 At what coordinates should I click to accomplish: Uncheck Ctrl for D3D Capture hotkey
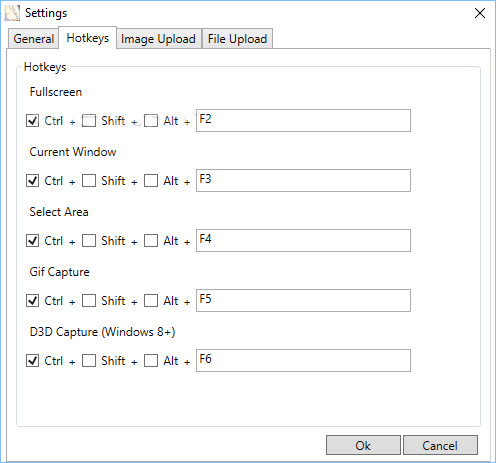point(32,360)
